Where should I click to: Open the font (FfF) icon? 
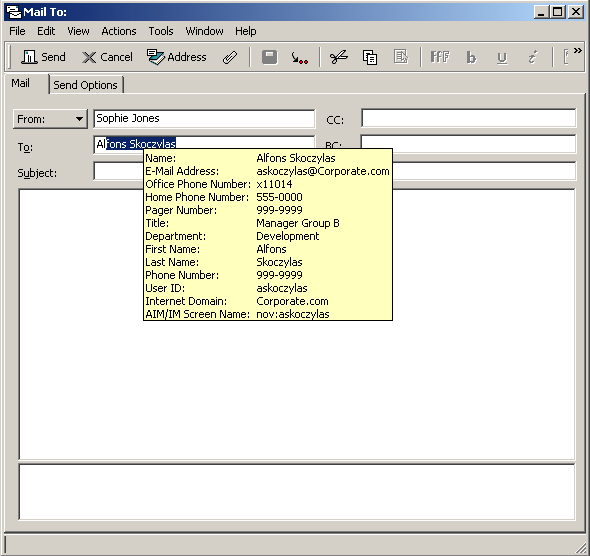[439, 57]
